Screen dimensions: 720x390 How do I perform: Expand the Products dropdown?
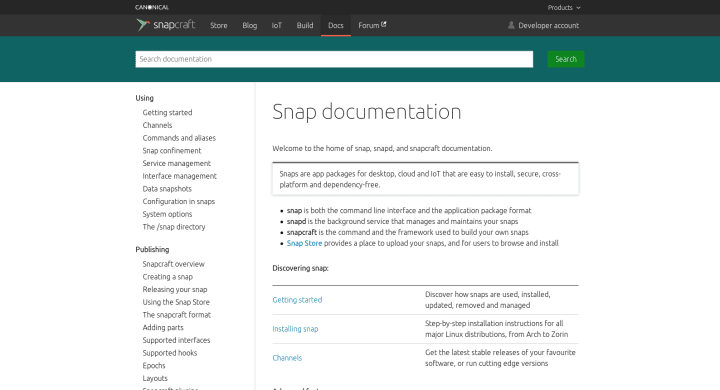564,7
